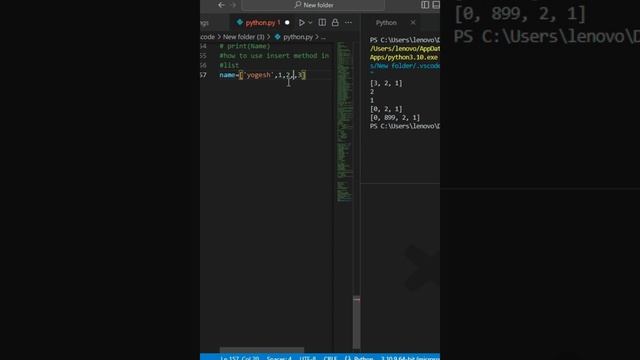Click the code minimap overview
This screenshot has width=640, height=360.
pyautogui.click(x=344, y=122)
